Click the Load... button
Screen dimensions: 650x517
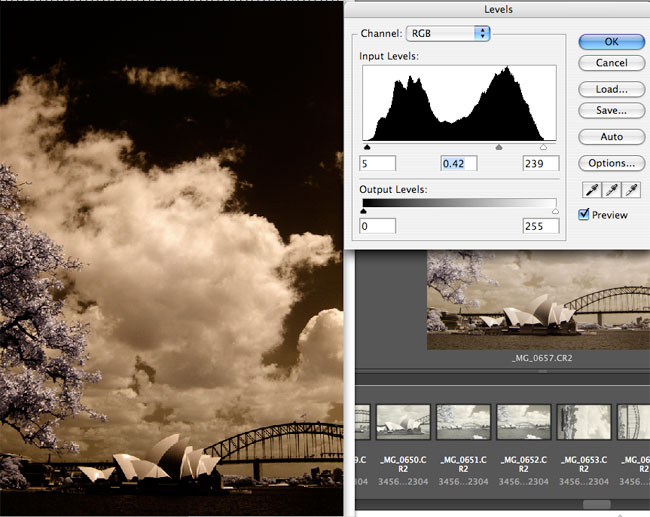click(x=611, y=89)
